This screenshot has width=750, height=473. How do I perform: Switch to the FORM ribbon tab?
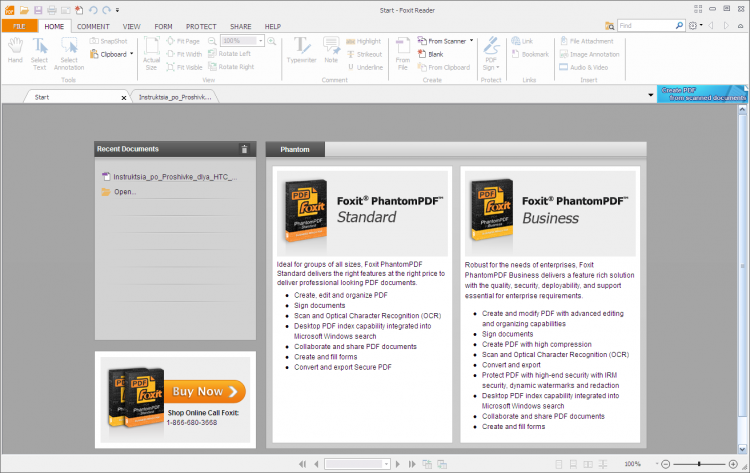163,26
